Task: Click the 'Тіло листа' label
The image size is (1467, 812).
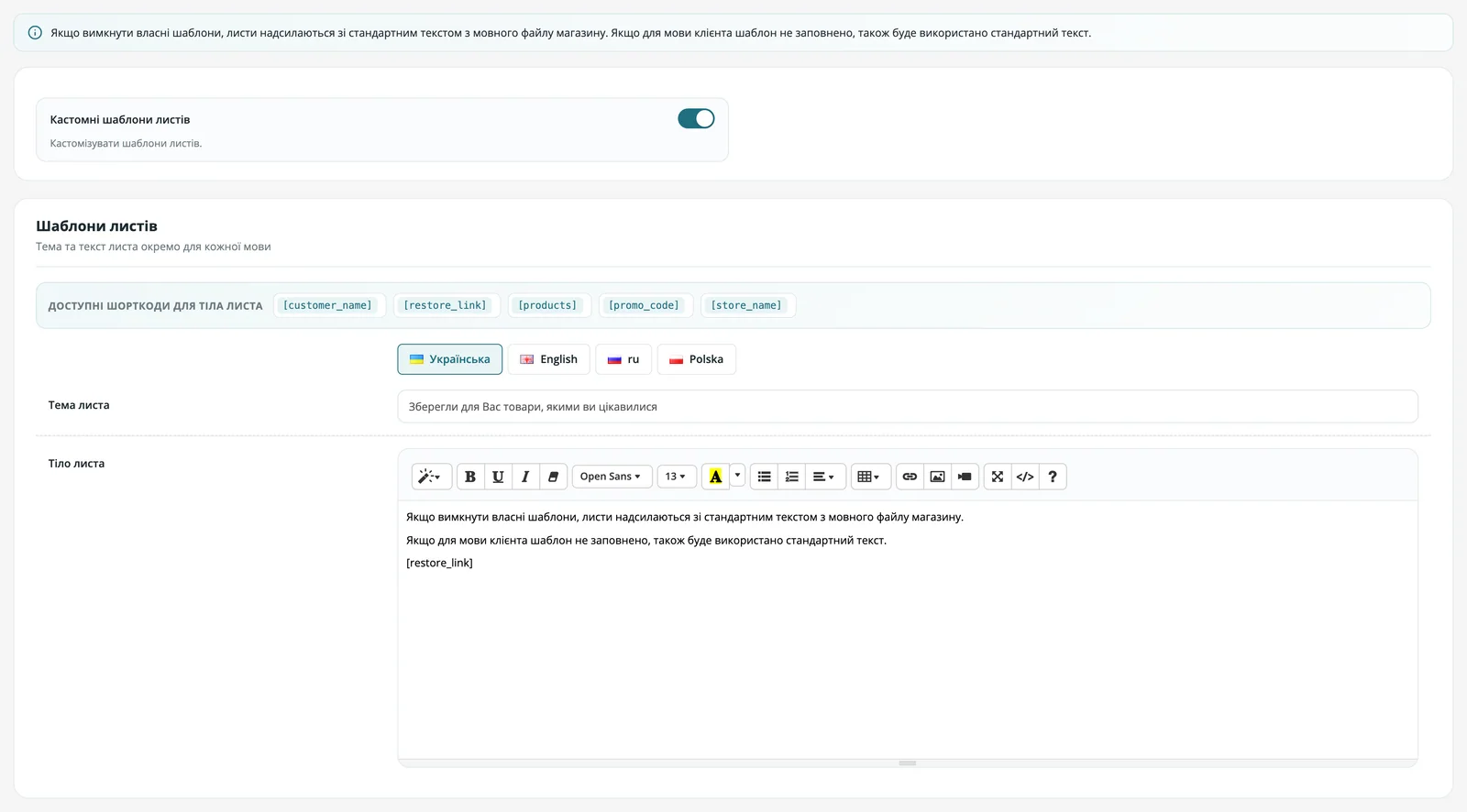Action: 76,464
